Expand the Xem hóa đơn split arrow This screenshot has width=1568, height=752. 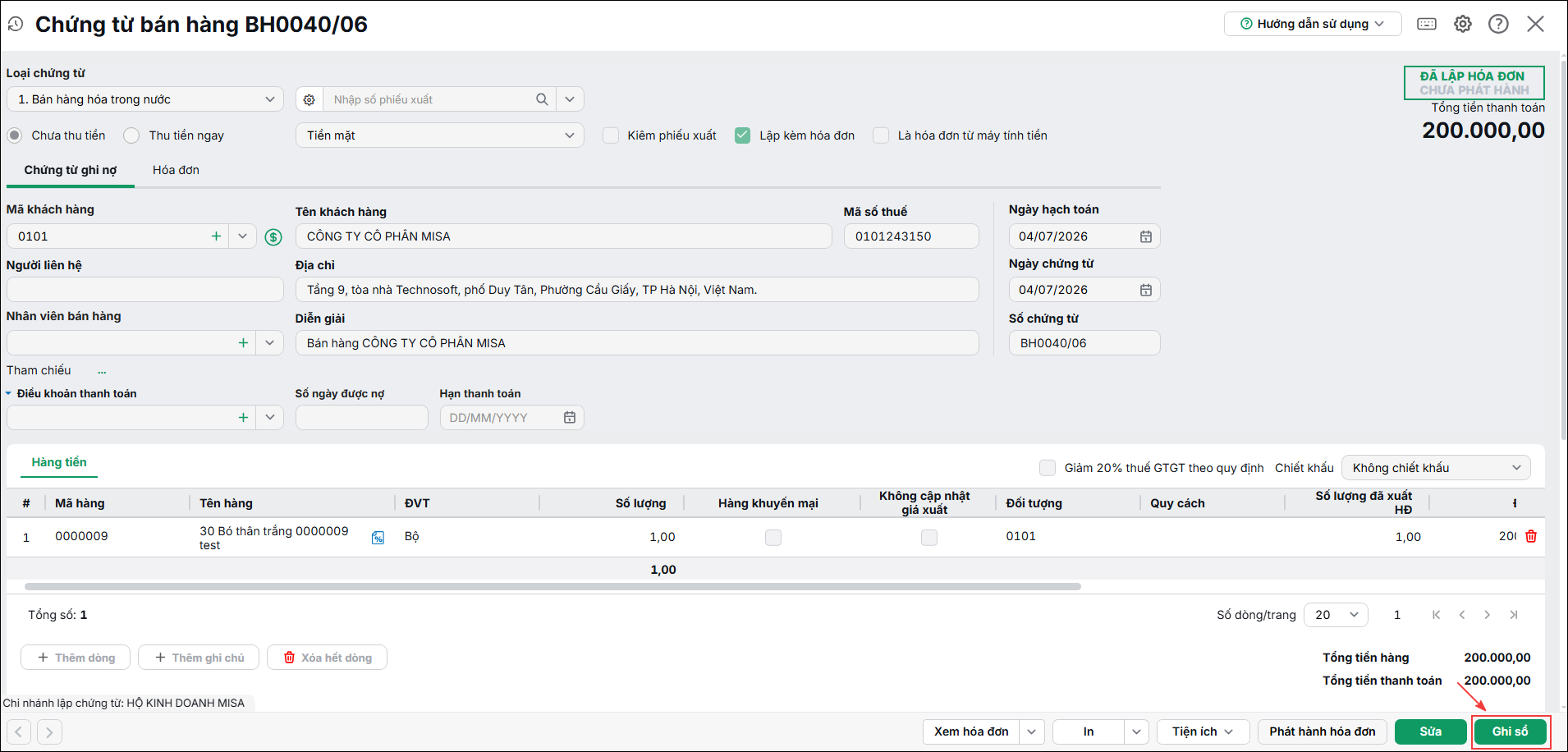[x=1032, y=731]
